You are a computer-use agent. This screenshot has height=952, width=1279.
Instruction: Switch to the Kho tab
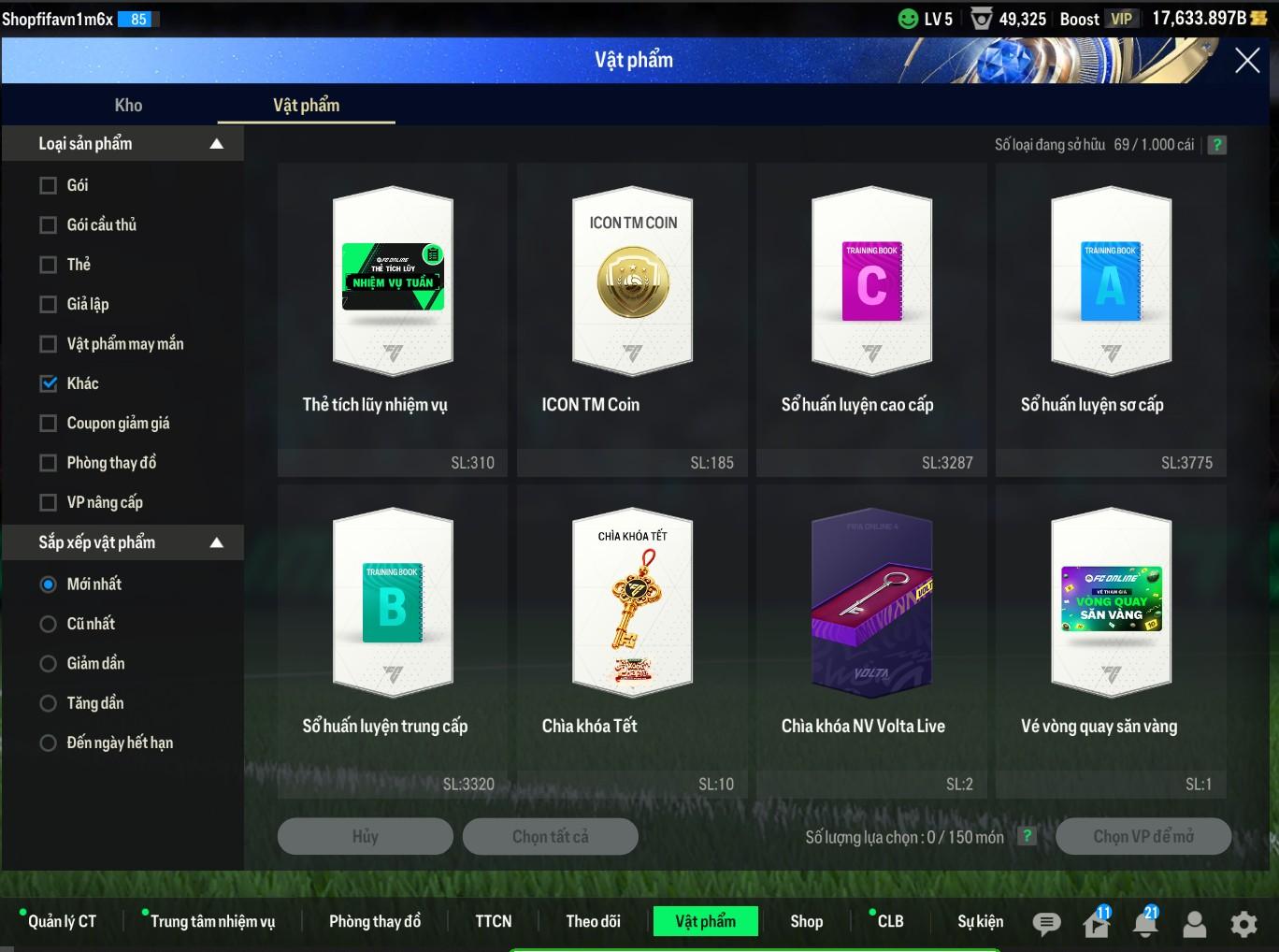(x=128, y=106)
